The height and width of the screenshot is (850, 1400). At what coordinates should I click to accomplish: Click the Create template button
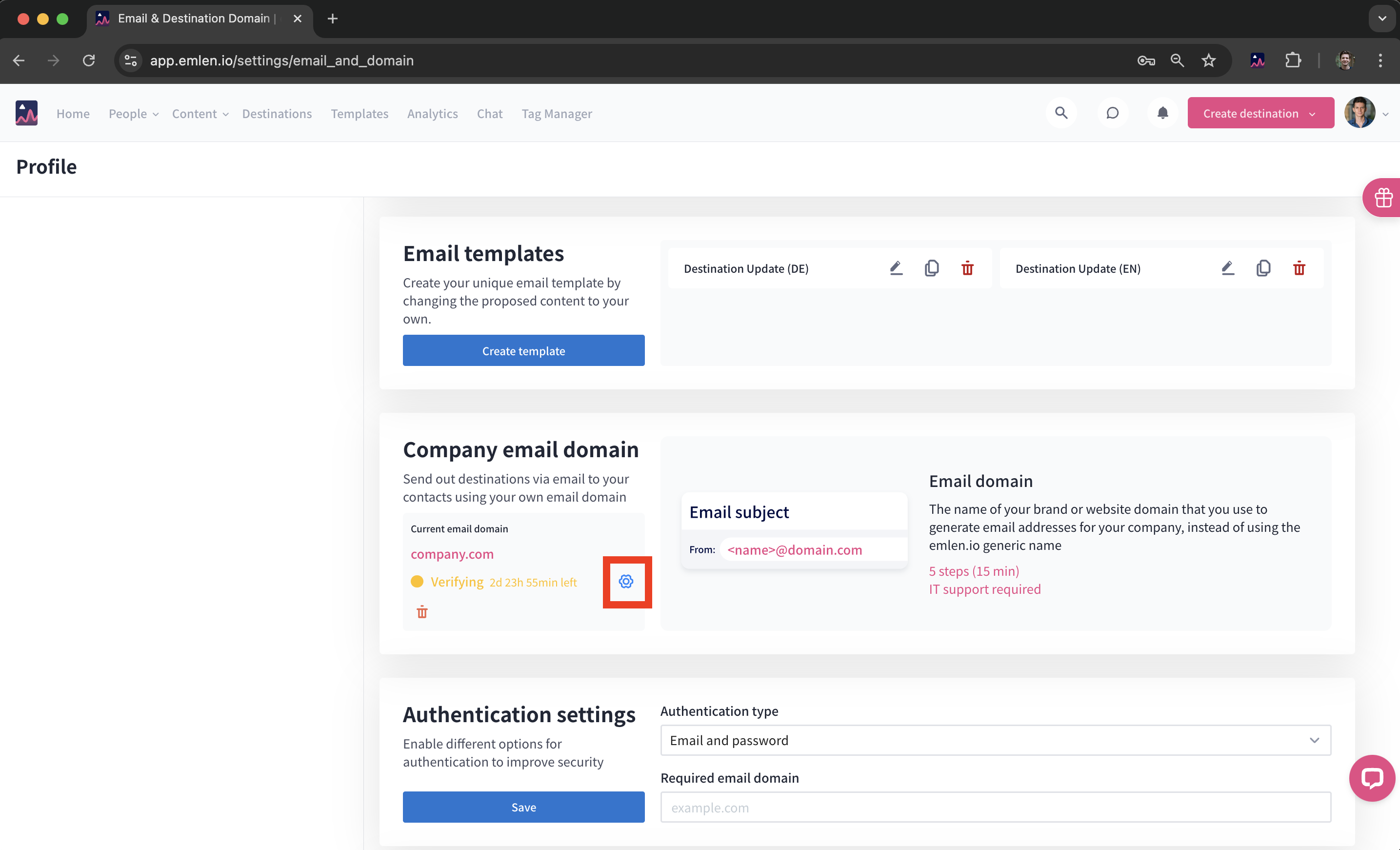click(x=523, y=350)
